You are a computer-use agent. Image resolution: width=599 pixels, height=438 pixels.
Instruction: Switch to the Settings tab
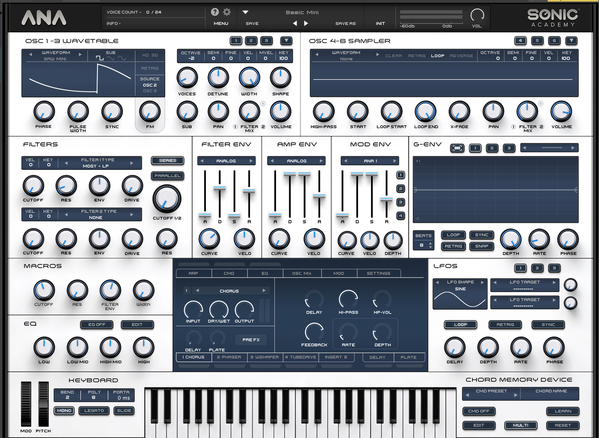(x=379, y=273)
